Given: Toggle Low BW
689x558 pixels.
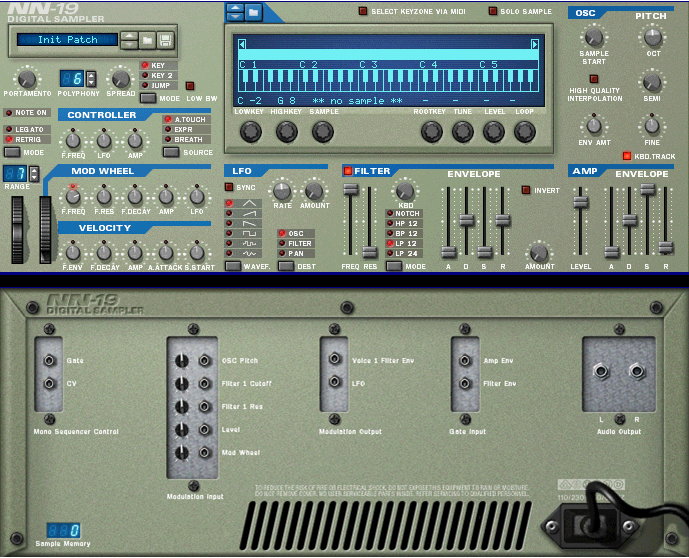Looking at the screenshot, I should tap(190, 86).
